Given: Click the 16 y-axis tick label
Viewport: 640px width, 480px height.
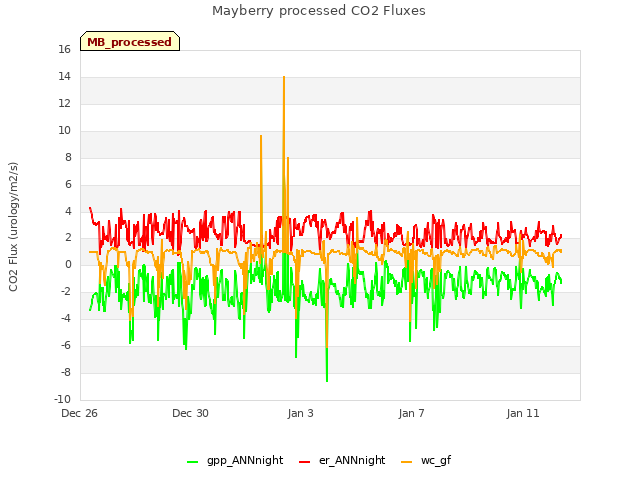Looking at the screenshot, I should coord(64,49).
